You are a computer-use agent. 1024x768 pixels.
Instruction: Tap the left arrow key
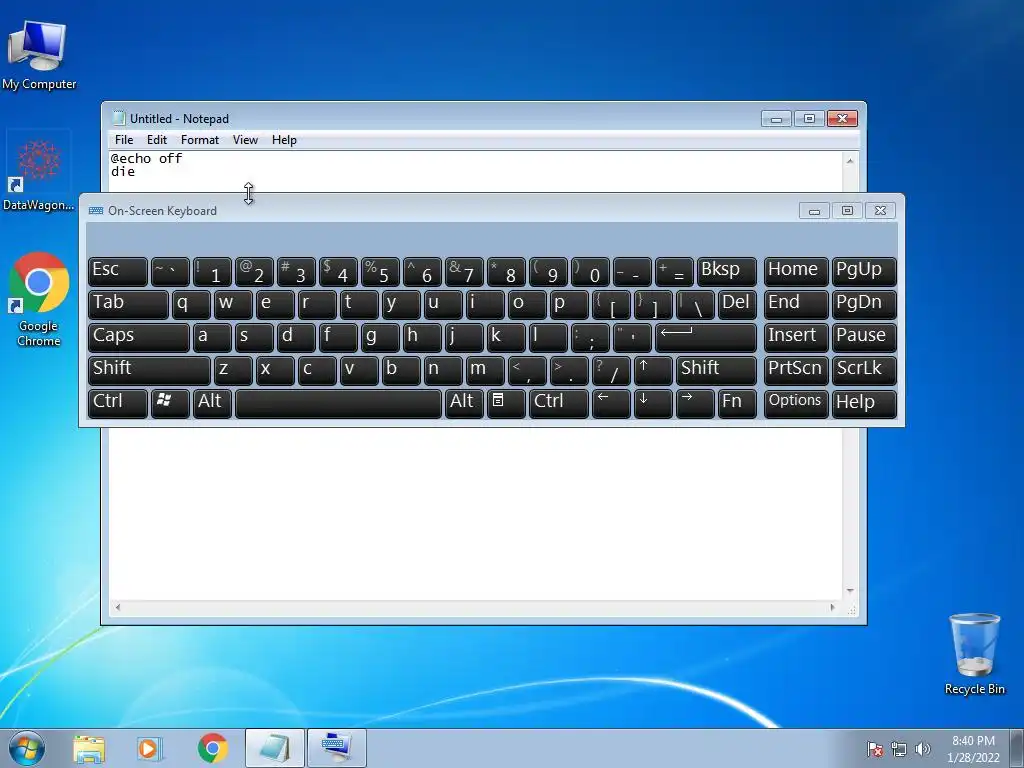click(611, 403)
